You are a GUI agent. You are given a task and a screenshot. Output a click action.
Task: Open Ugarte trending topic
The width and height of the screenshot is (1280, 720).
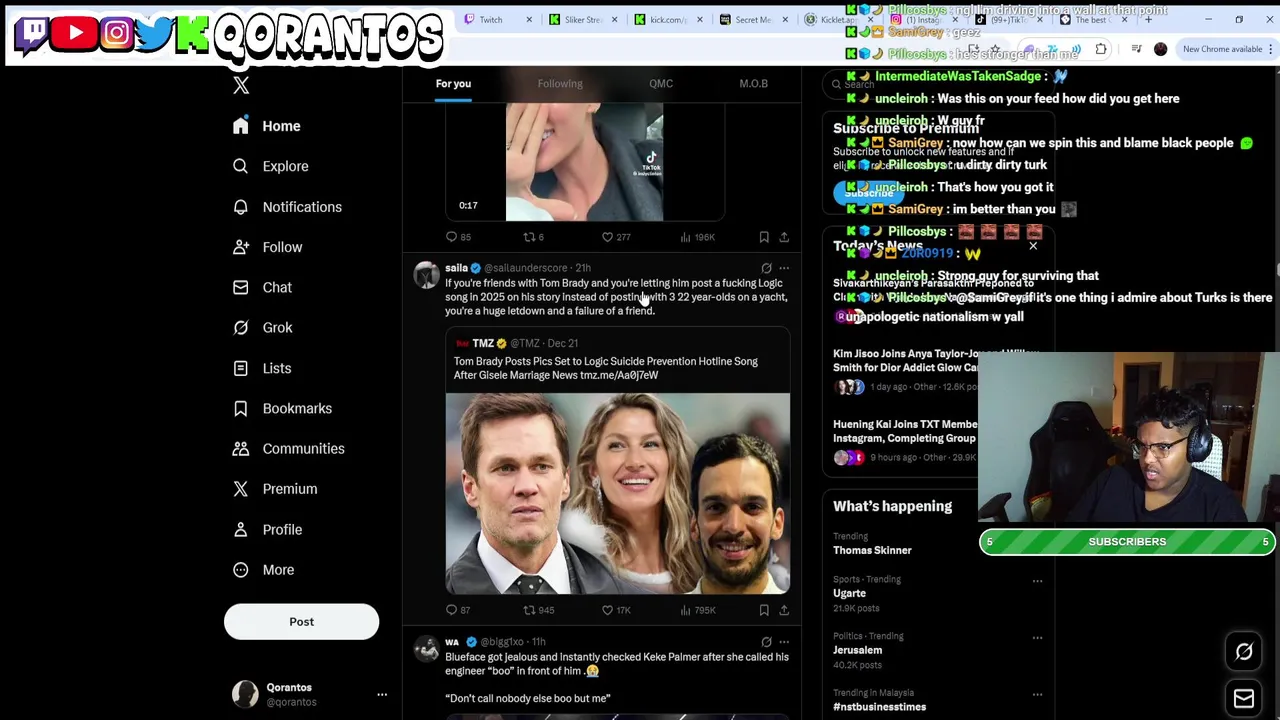[x=849, y=593]
